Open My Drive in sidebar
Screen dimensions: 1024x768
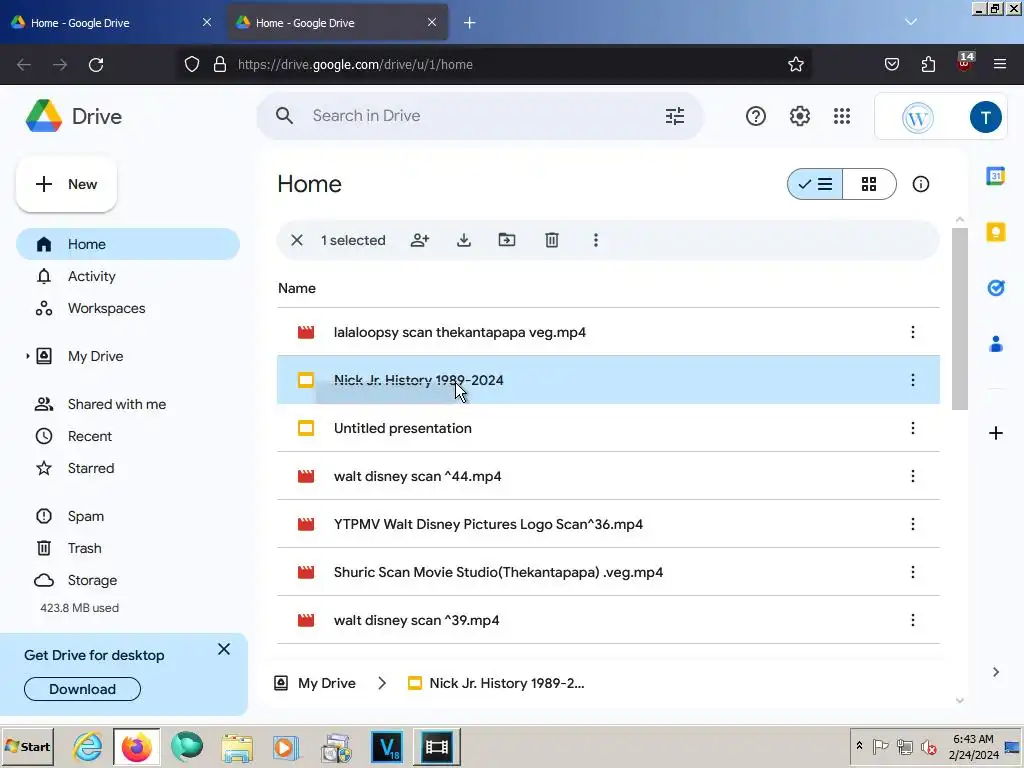(x=128, y=356)
